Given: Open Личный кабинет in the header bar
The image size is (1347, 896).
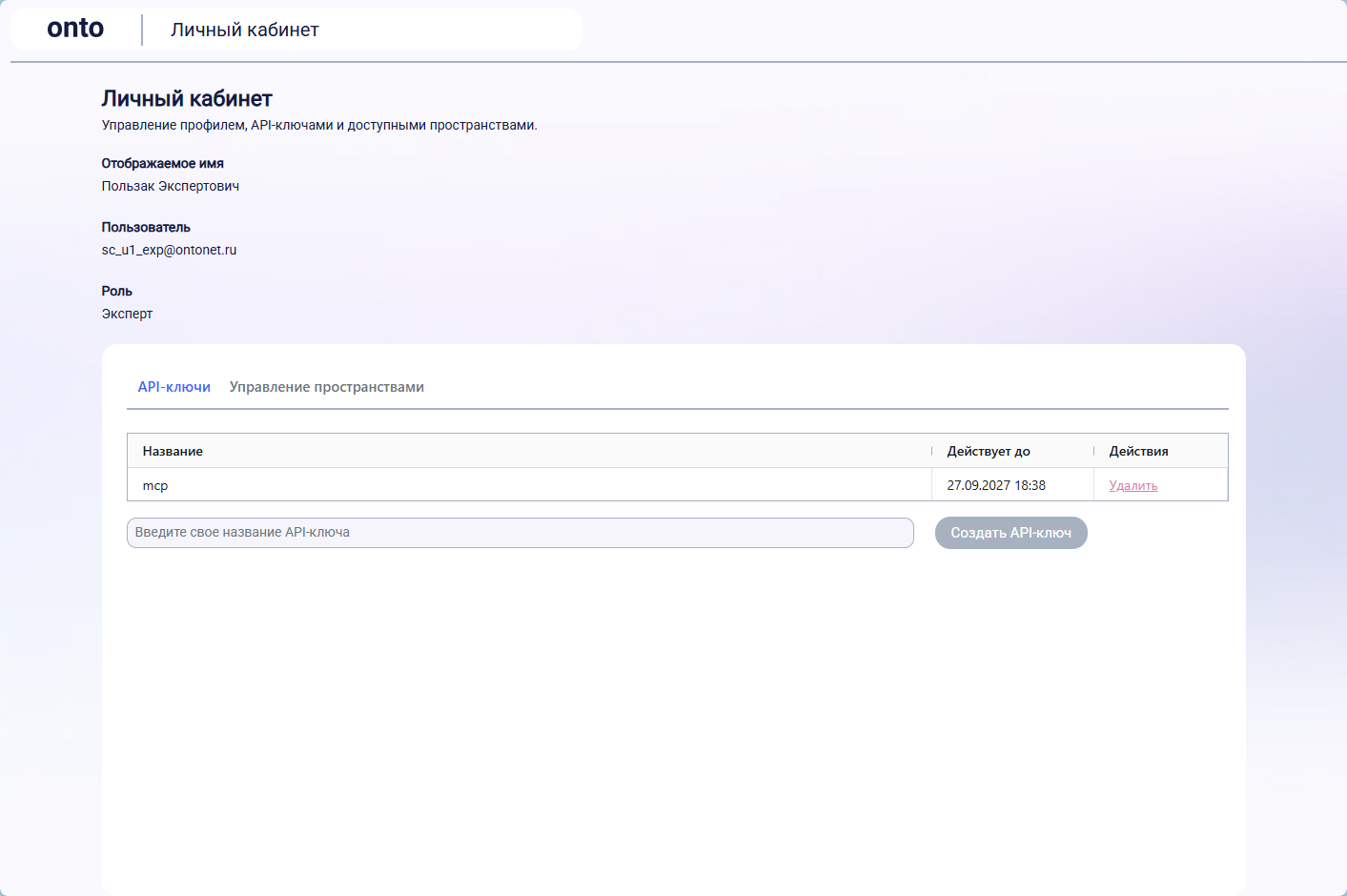Looking at the screenshot, I should [x=245, y=31].
